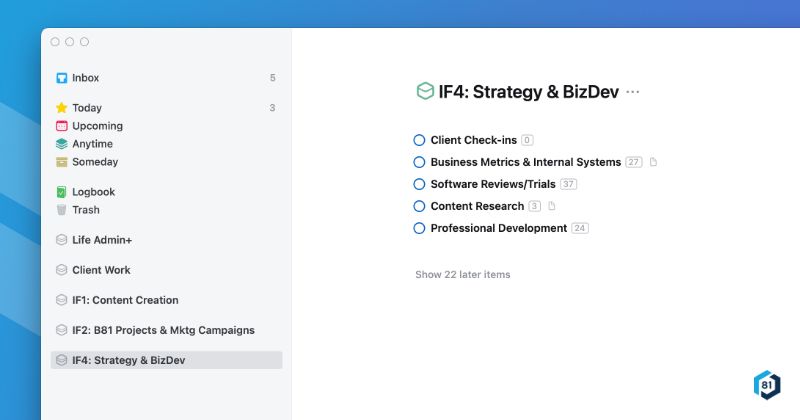Screen dimensions: 800x420
Task: Open Business Metrics & Internal Systems project
Action: (x=525, y=162)
